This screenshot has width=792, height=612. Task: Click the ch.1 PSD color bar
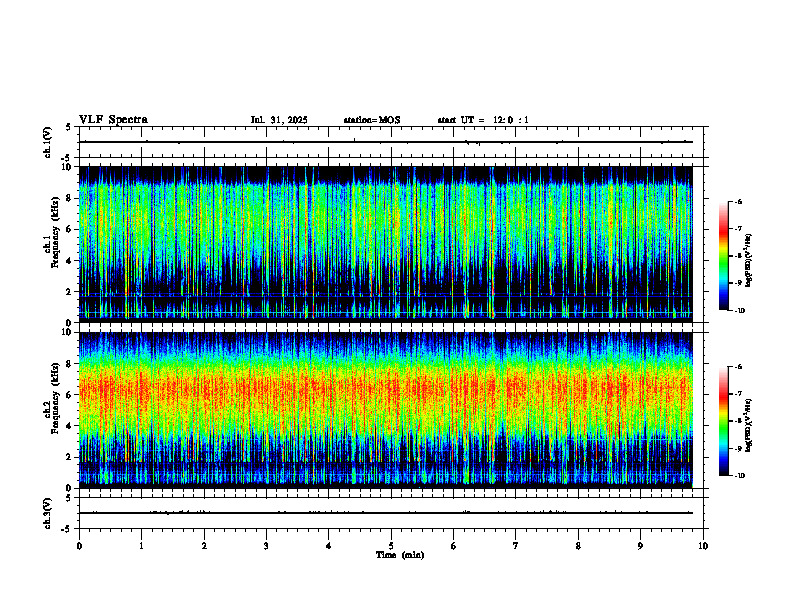[x=723, y=256]
